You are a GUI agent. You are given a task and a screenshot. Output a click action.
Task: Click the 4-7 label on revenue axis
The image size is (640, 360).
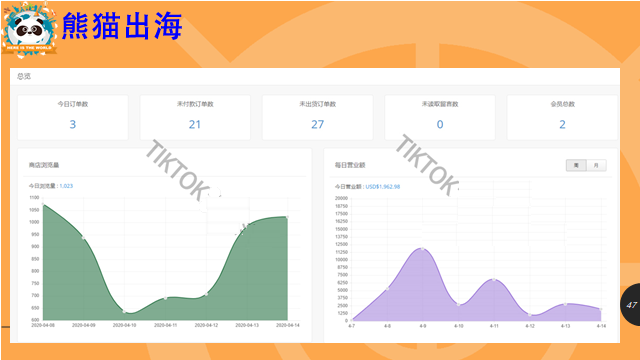tap(351, 326)
